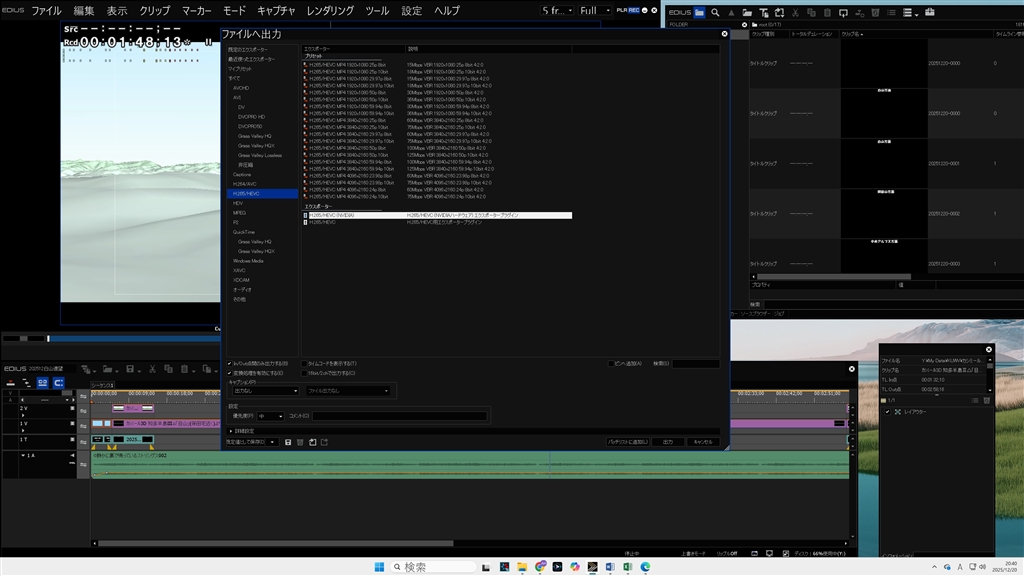The width and height of the screenshot is (1024, 576).
Task: Toggle the add to bin checkbox
Action: click(x=611, y=363)
